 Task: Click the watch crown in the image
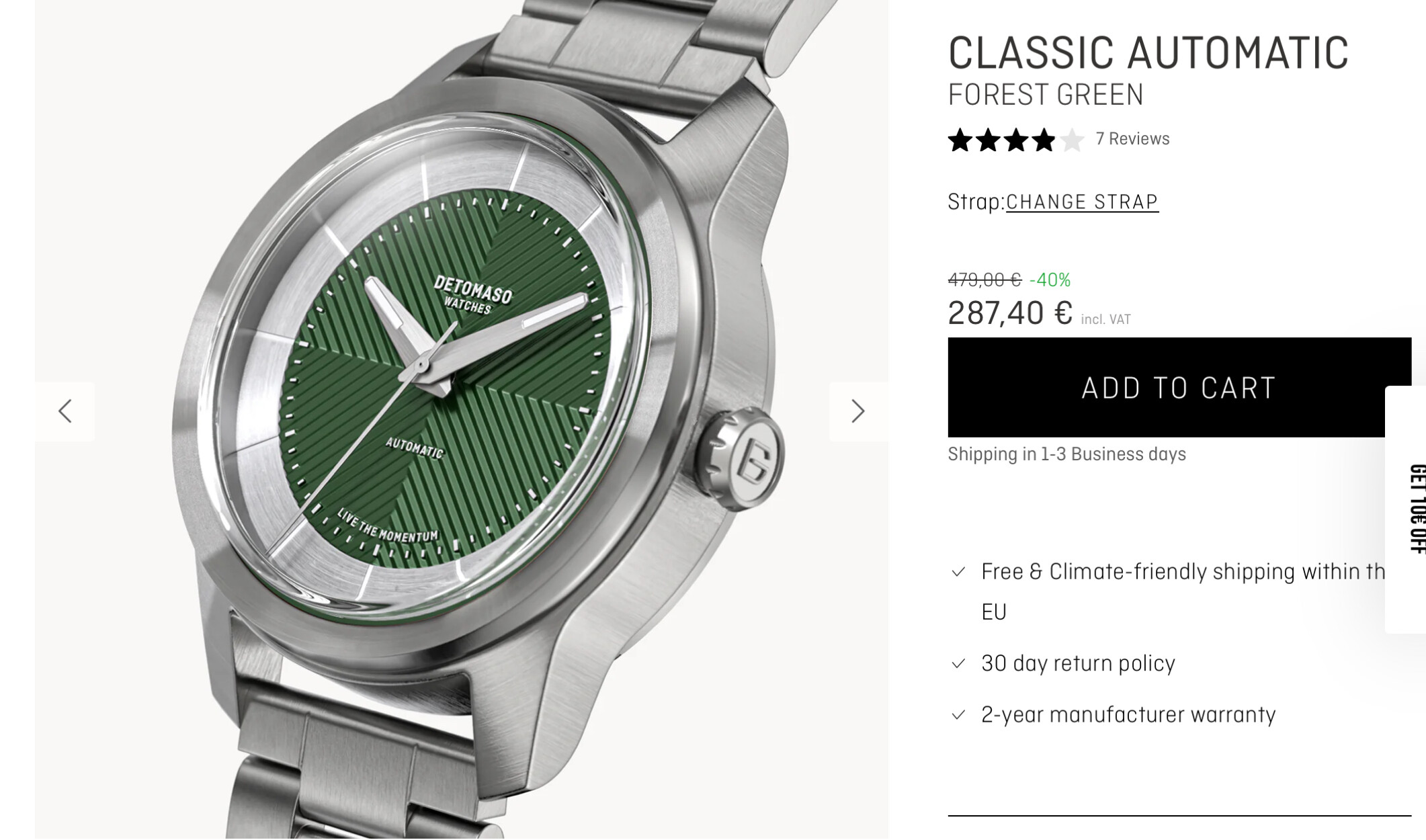[x=739, y=459]
